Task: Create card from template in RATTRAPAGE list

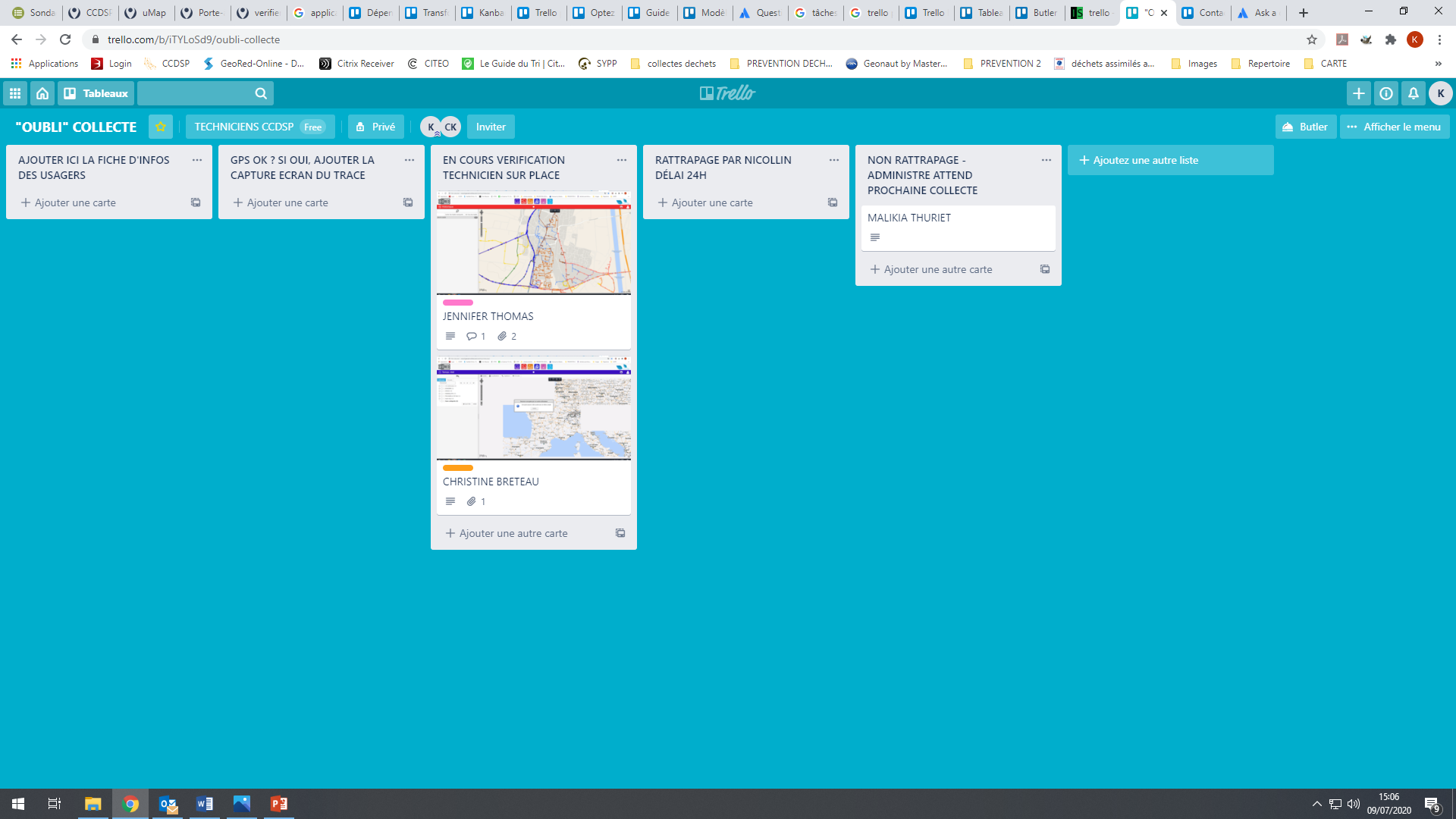Action: point(833,202)
